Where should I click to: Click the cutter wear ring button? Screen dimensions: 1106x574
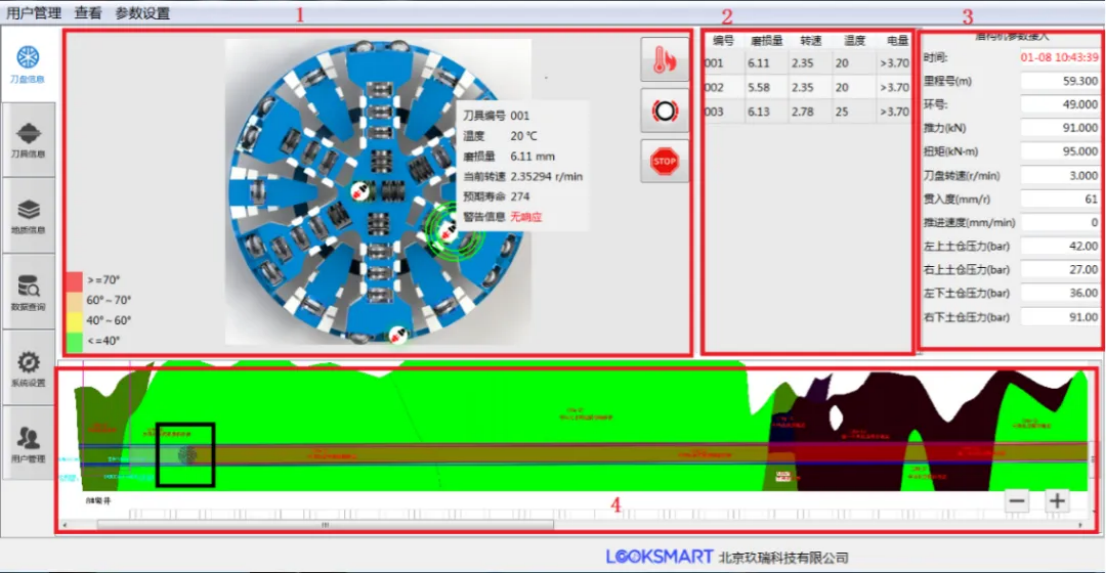tap(664, 110)
